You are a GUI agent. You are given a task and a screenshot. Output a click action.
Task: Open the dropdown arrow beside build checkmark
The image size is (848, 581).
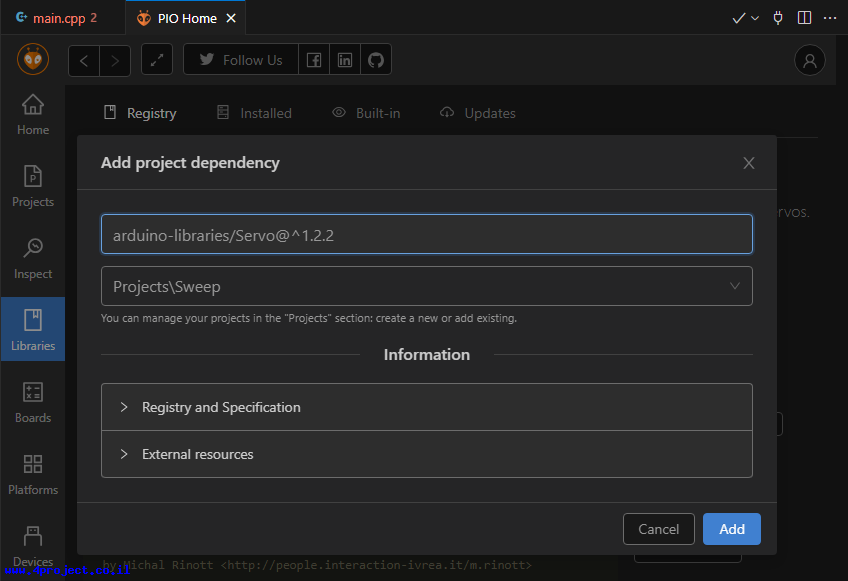tap(755, 18)
